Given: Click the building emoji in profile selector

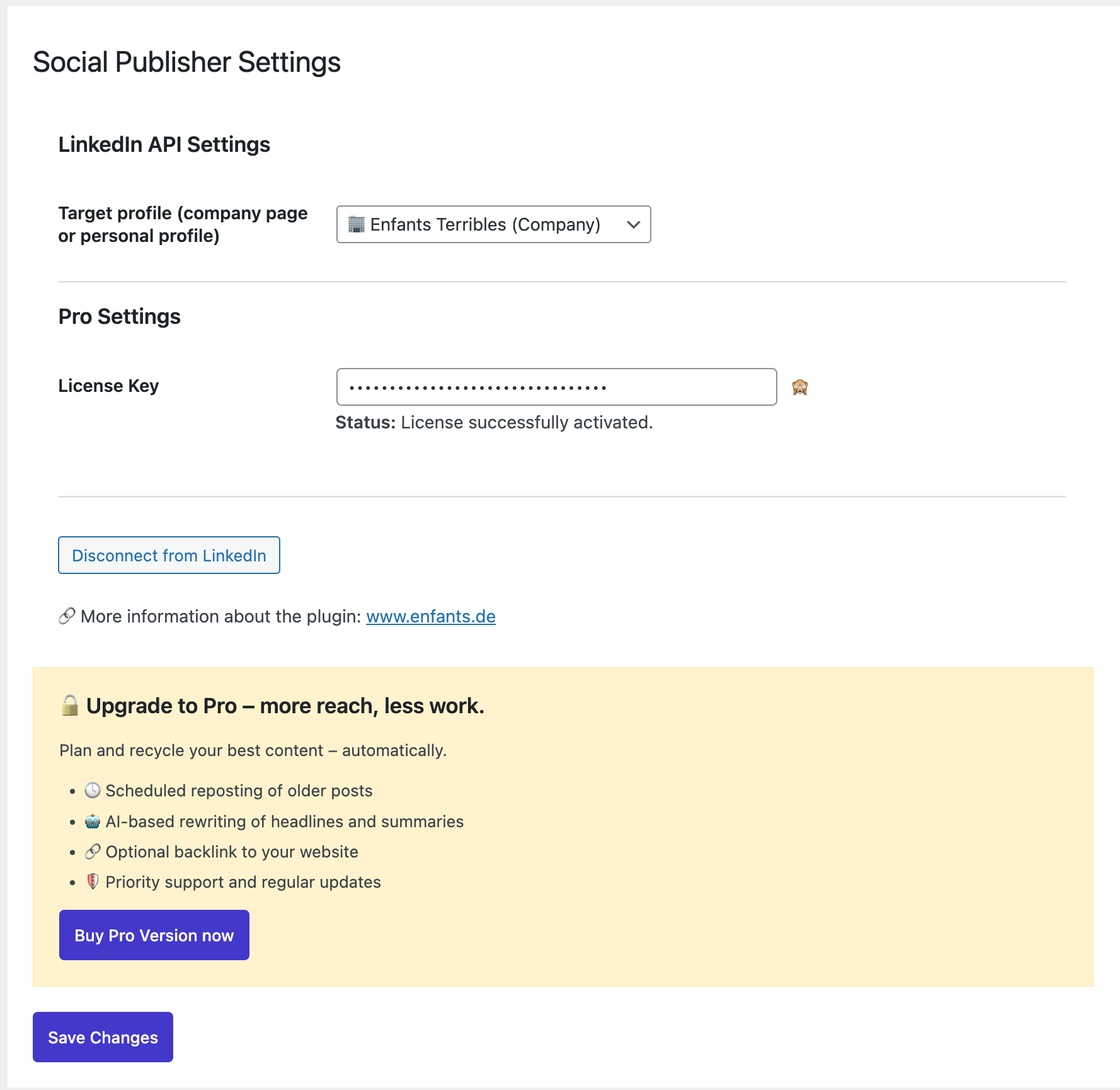Looking at the screenshot, I should (x=357, y=224).
